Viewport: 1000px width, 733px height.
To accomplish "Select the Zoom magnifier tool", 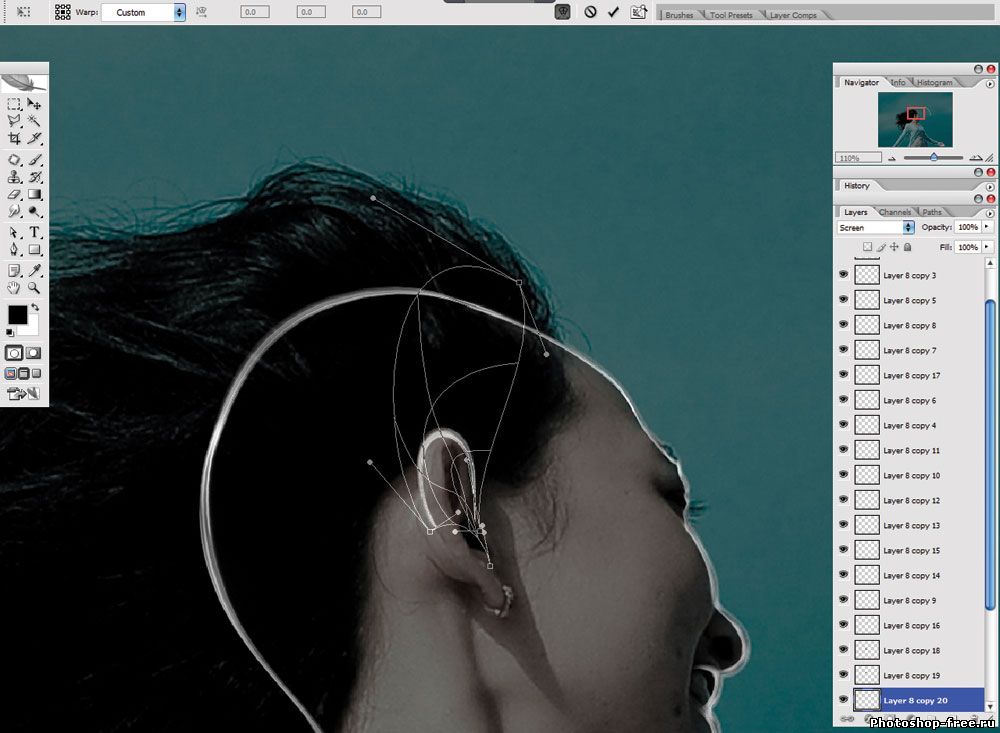I will point(34,287).
